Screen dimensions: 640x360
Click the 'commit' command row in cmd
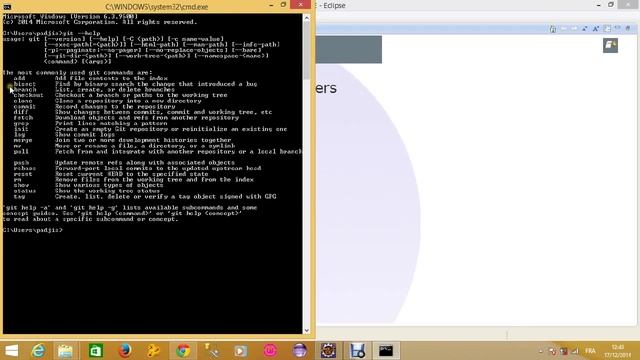point(94,107)
